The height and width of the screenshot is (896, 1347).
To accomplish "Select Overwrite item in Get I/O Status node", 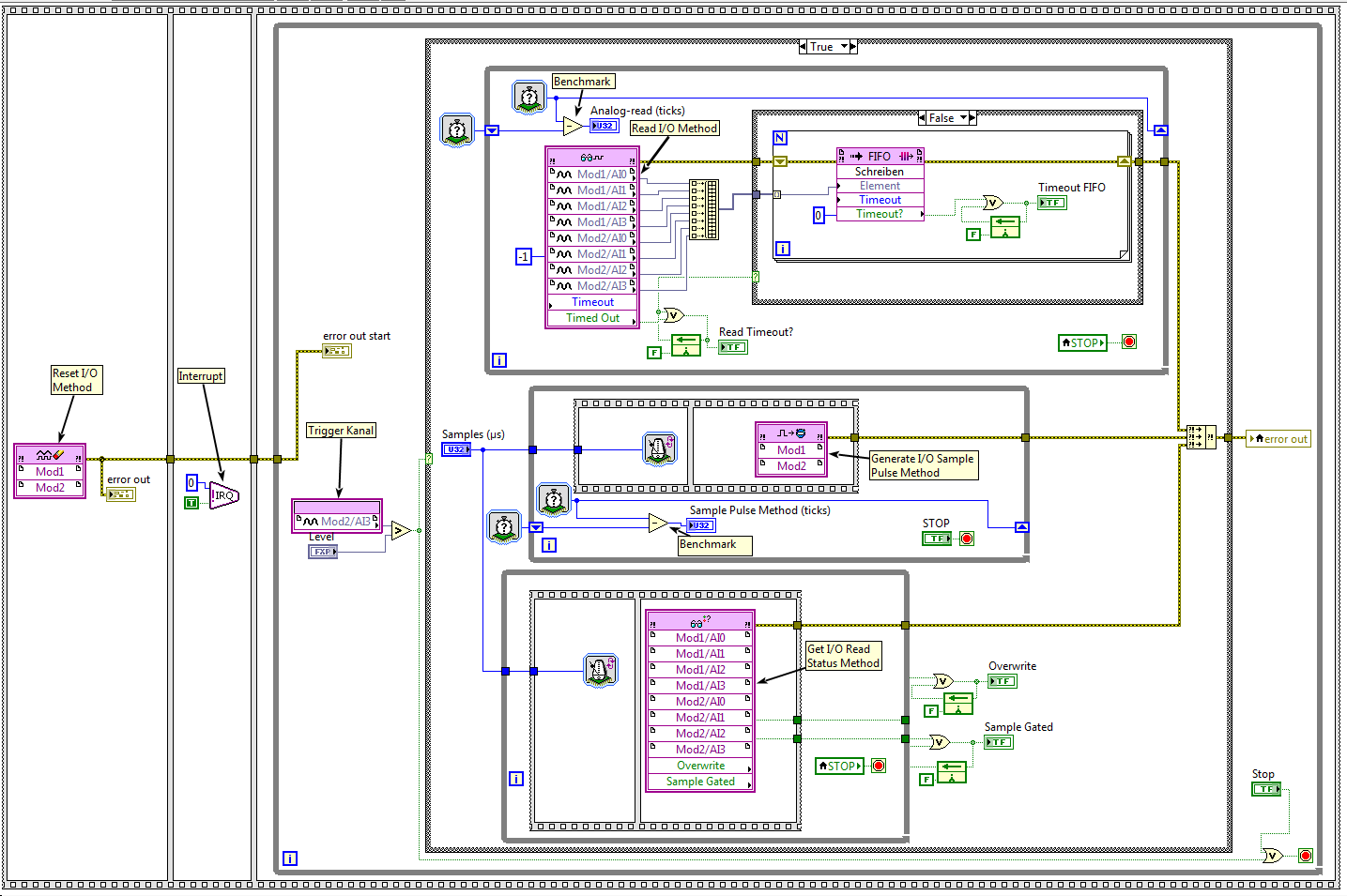I will [700, 766].
